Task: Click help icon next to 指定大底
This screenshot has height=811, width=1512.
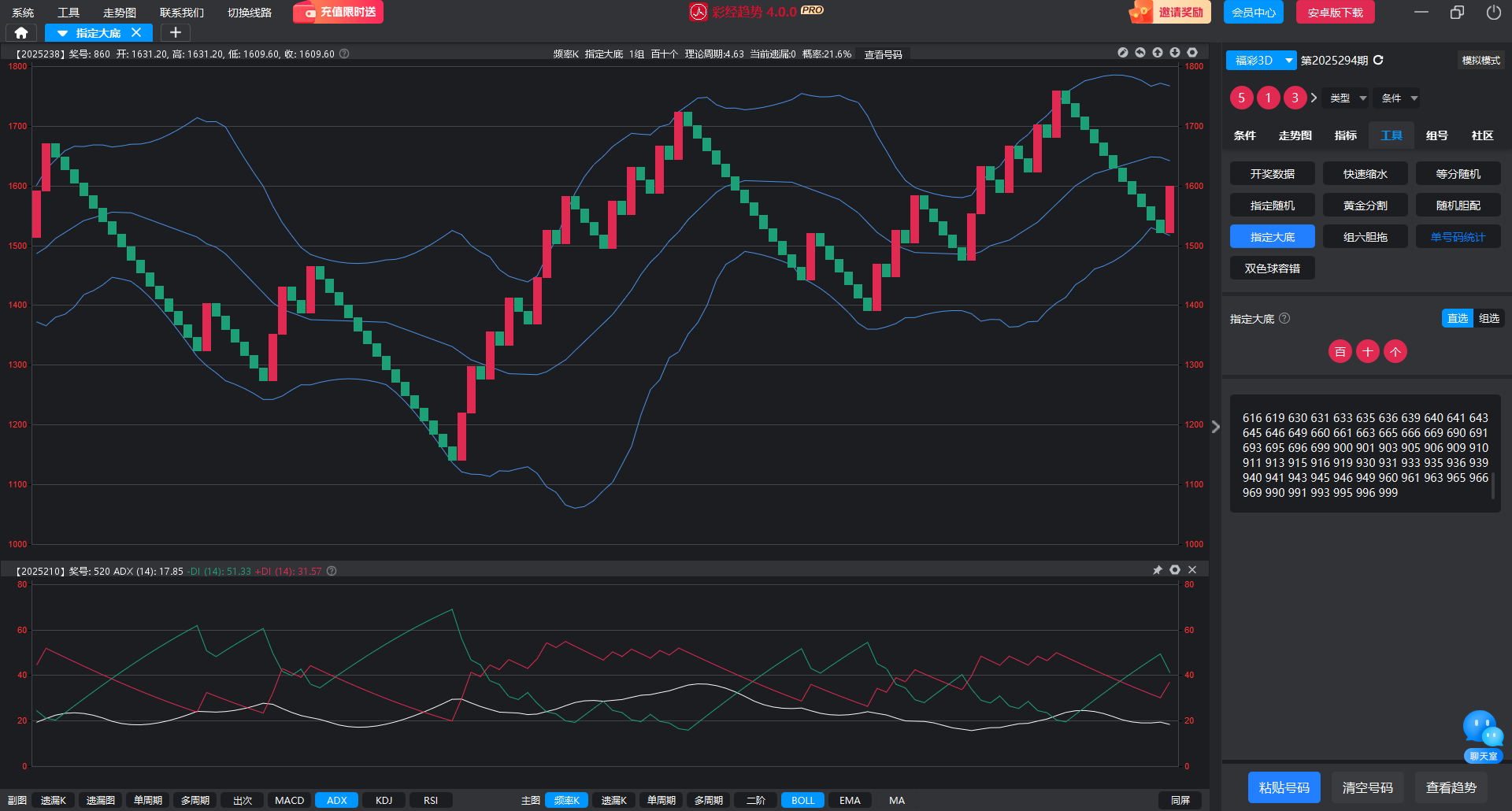Action: [x=1284, y=319]
